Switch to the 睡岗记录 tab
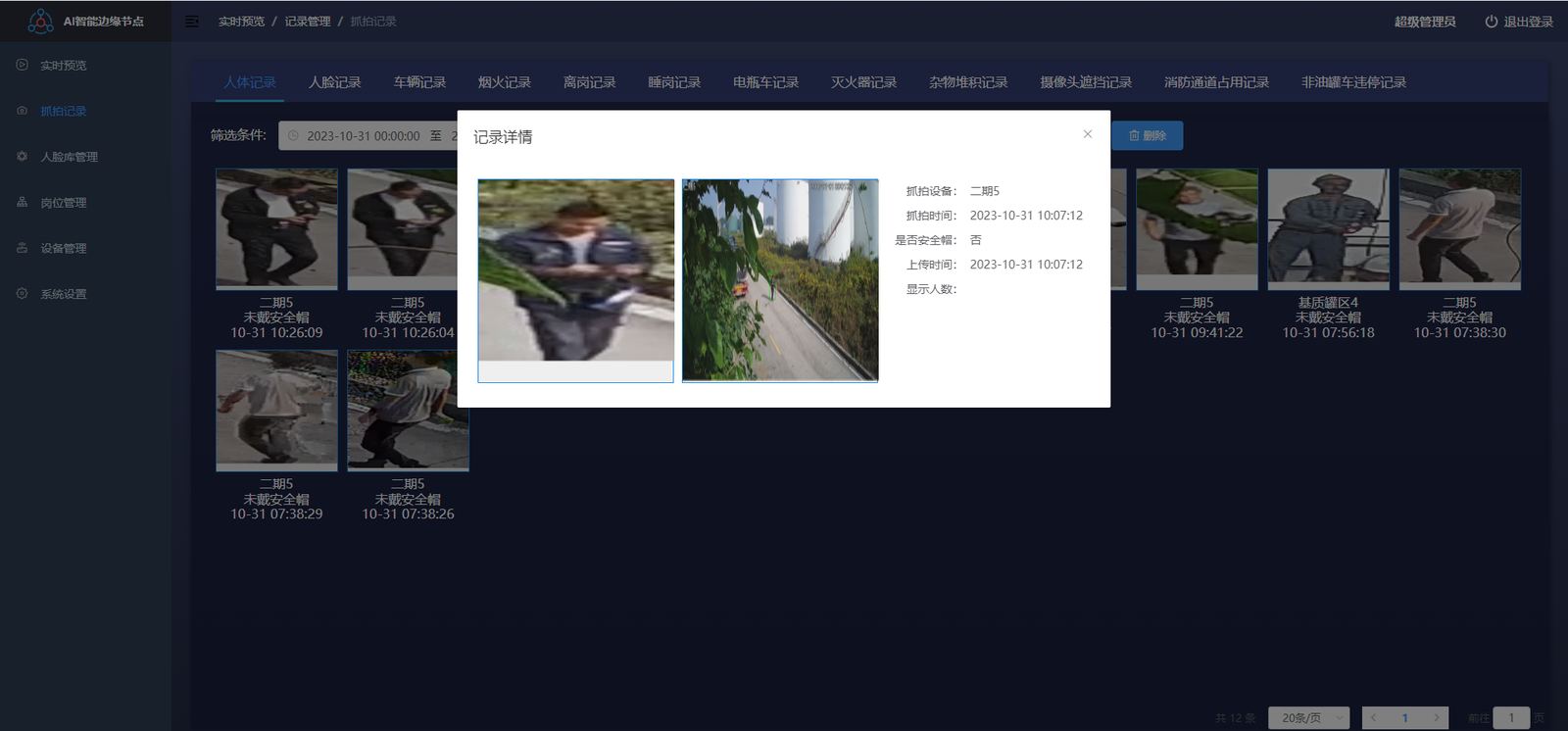Image resolution: width=1568 pixels, height=731 pixels. coord(674,82)
